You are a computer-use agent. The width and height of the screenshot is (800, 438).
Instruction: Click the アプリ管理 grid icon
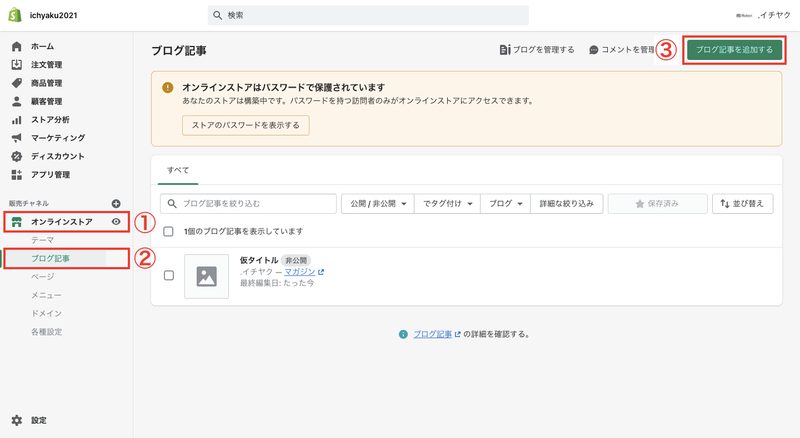click(x=17, y=175)
